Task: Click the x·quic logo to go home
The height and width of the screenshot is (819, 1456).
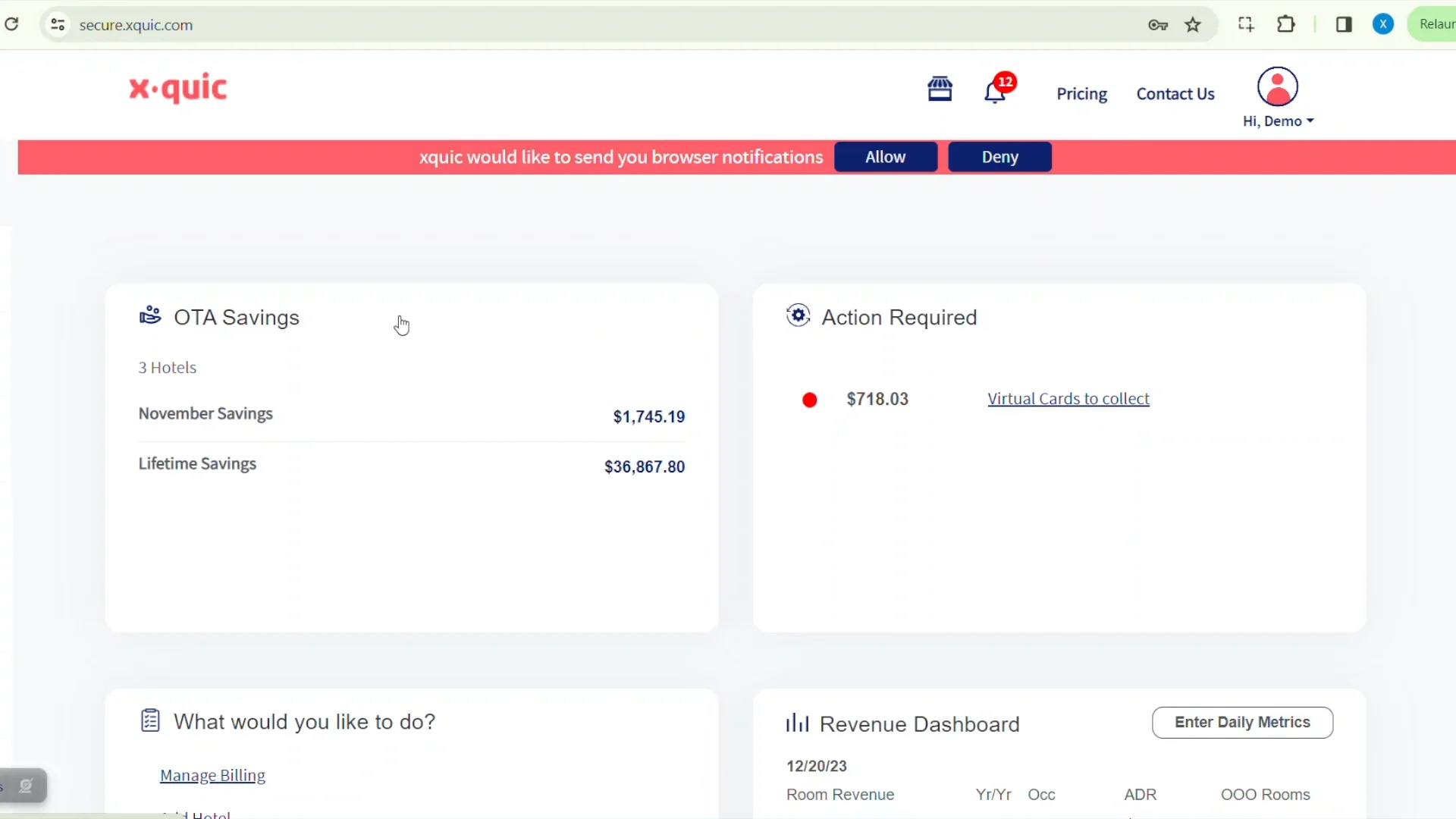Action: tap(177, 87)
